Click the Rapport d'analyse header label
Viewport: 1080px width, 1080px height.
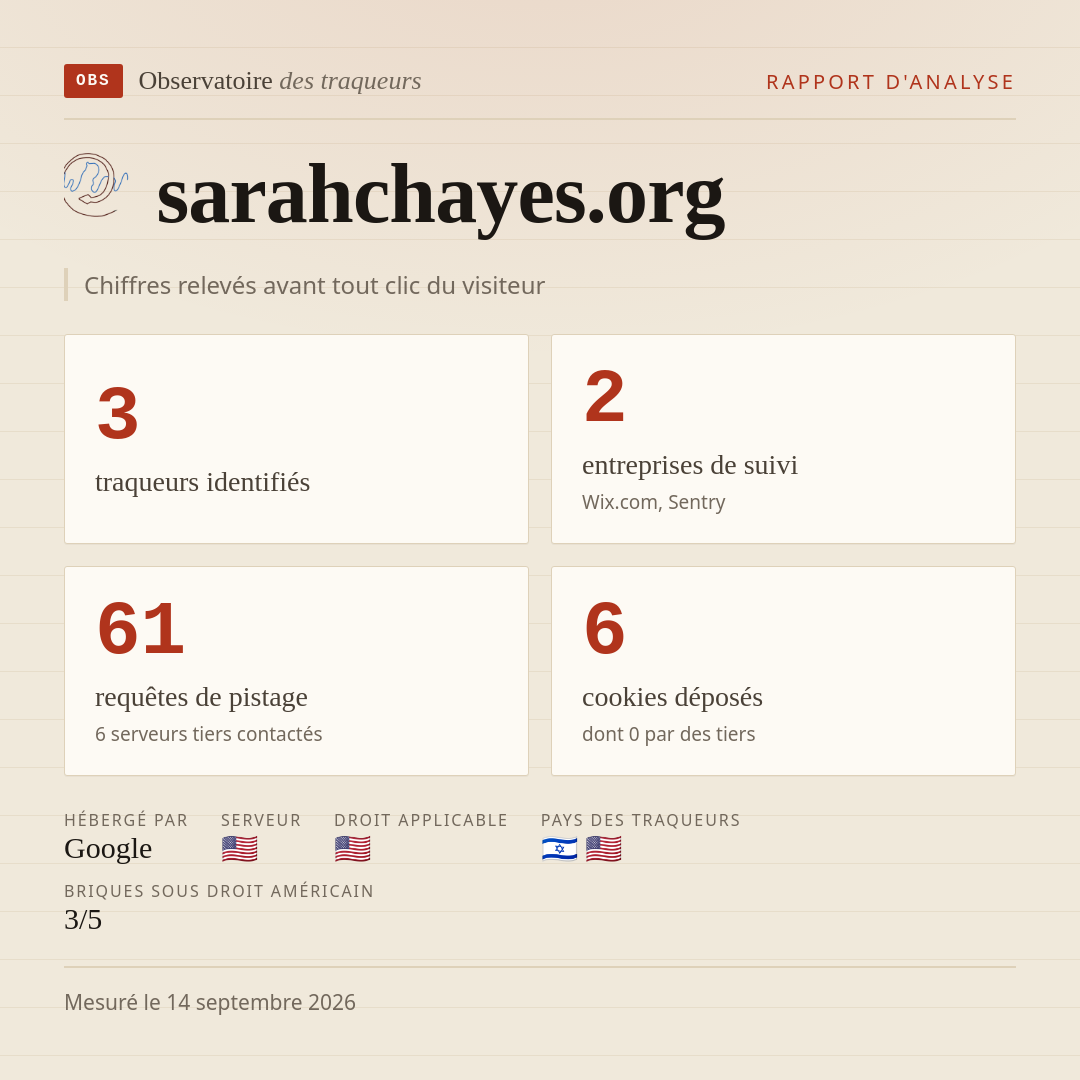(891, 82)
